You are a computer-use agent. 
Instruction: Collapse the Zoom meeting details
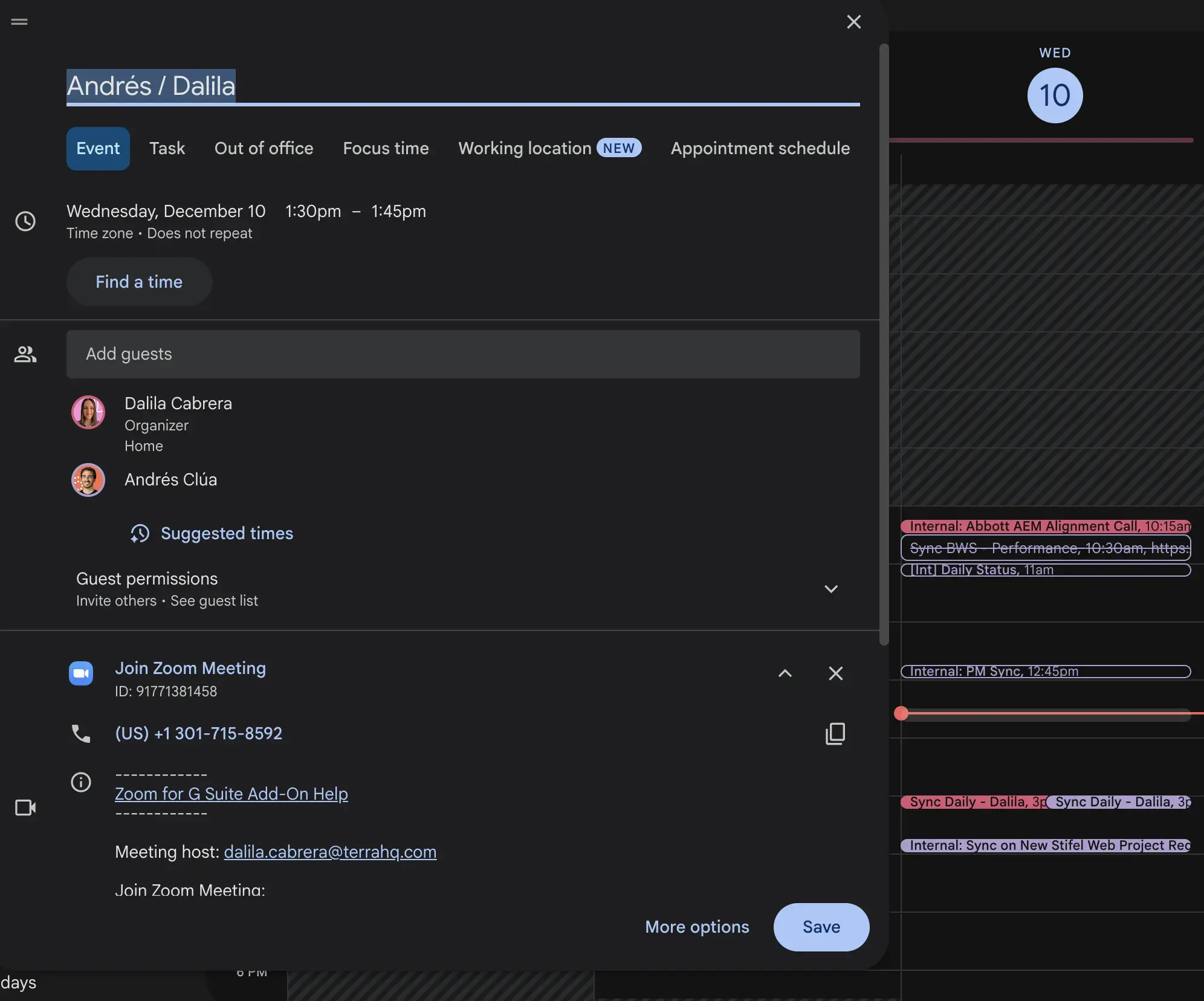click(785, 673)
